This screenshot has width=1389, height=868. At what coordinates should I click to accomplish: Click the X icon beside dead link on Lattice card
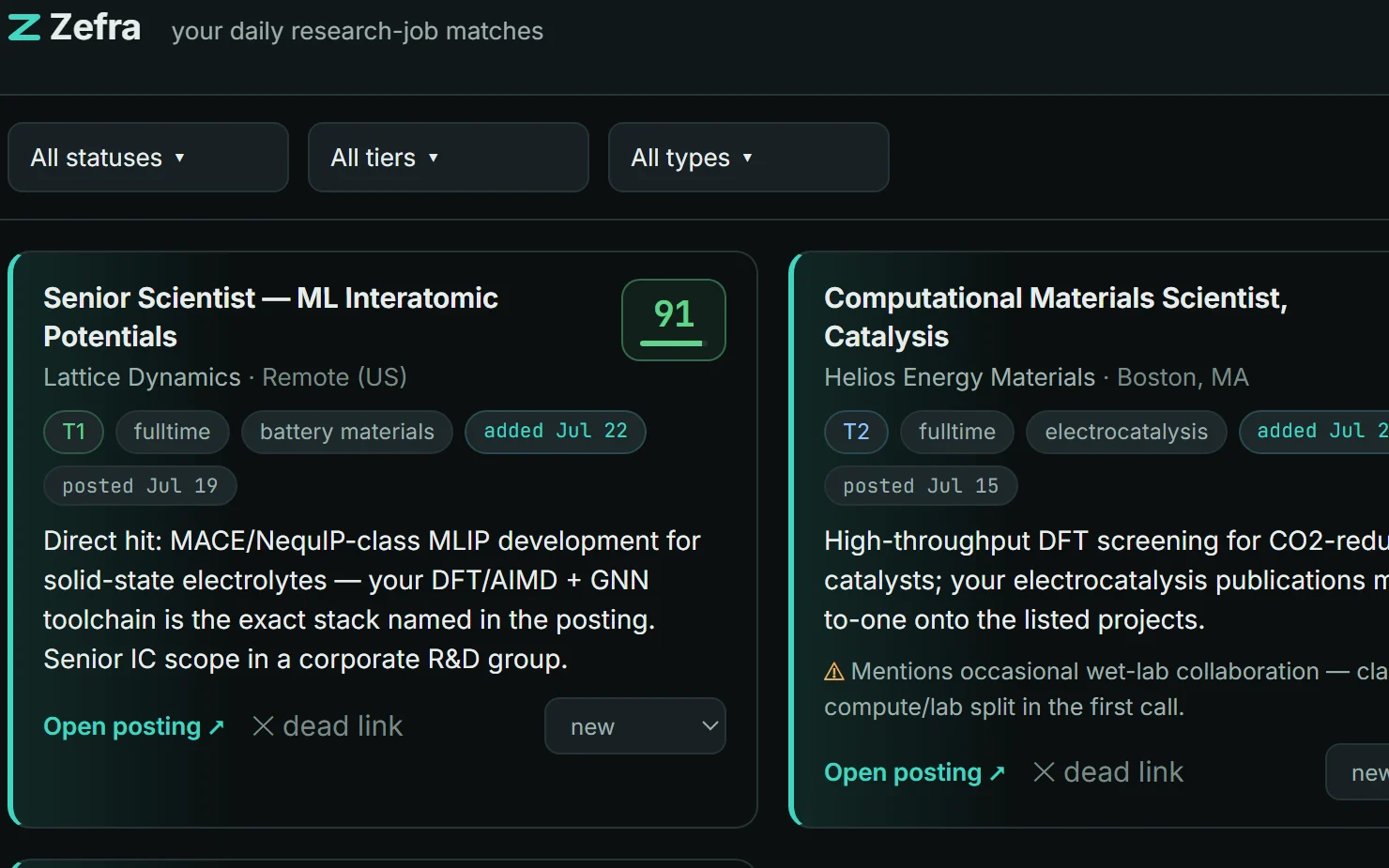[264, 726]
